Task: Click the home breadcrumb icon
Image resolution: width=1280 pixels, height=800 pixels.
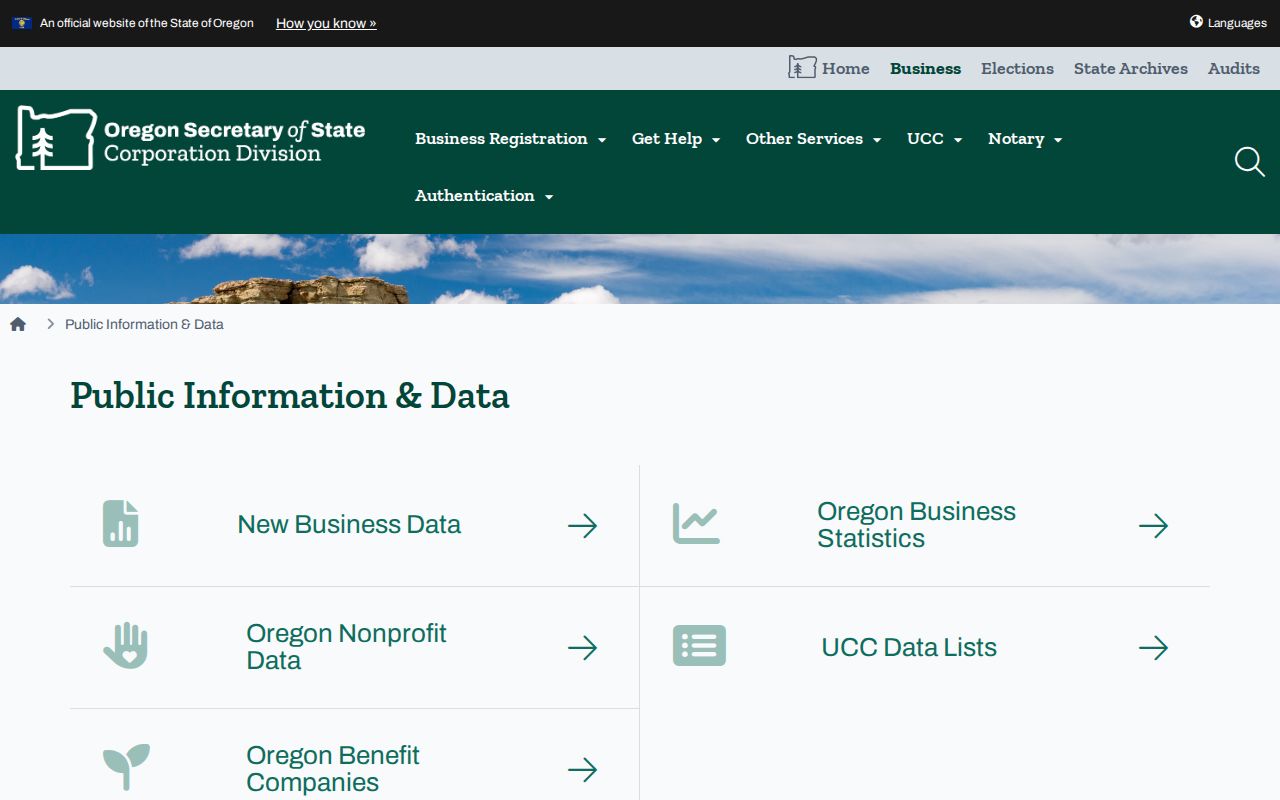Action: (18, 324)
